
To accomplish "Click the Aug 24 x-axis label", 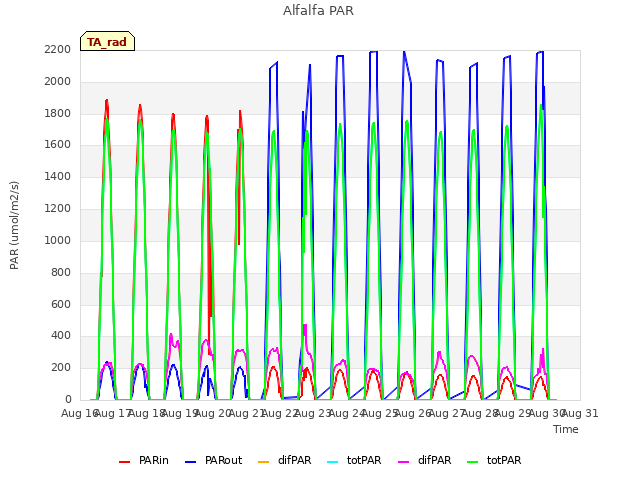I will (x=347, y=413).
